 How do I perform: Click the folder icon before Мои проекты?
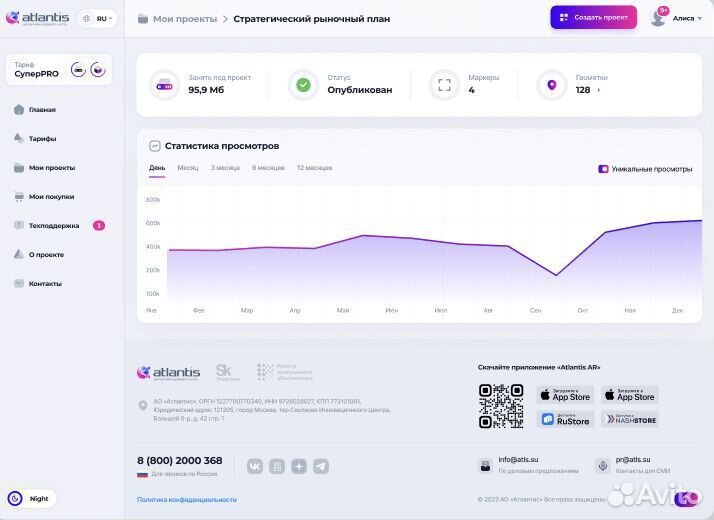click(143, 19)
